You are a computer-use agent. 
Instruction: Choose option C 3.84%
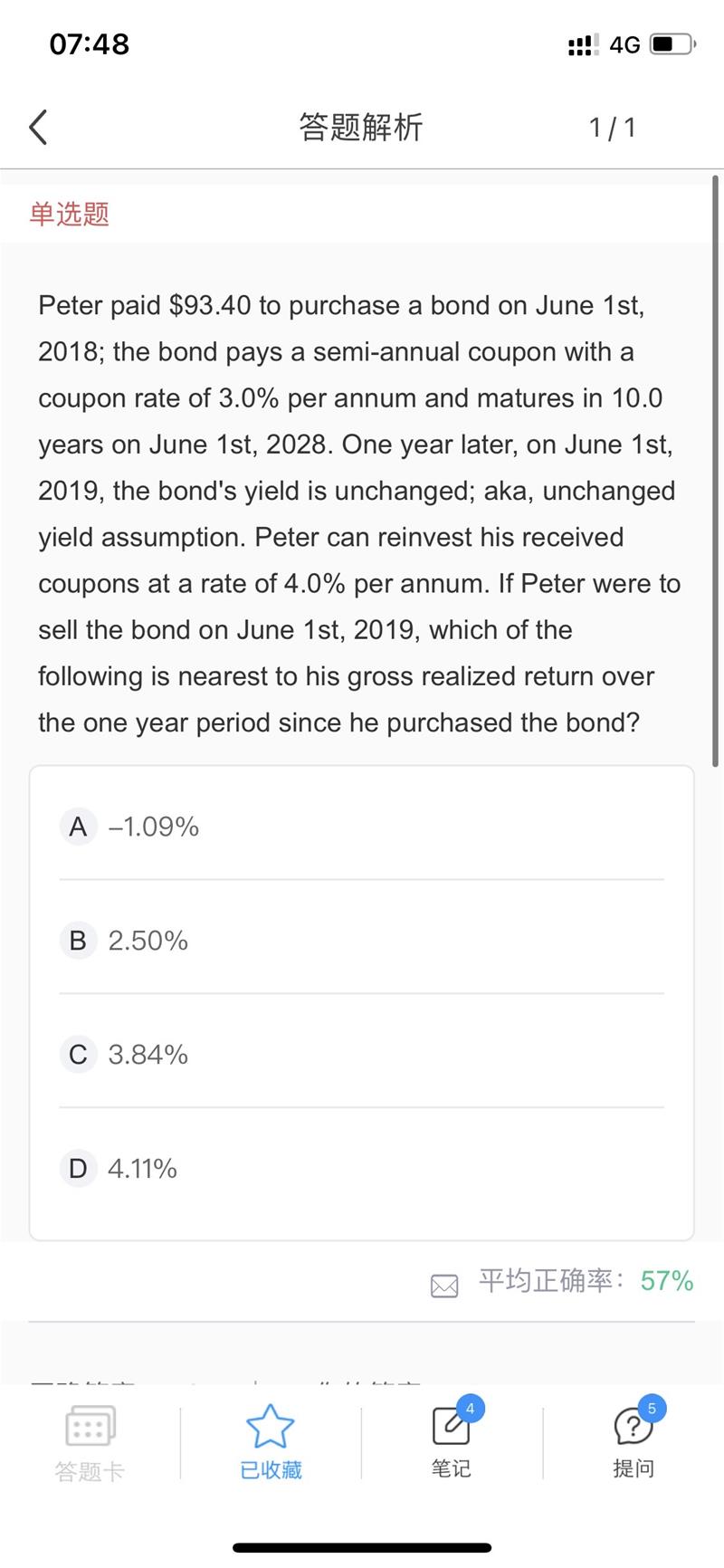pos(148,1055)
